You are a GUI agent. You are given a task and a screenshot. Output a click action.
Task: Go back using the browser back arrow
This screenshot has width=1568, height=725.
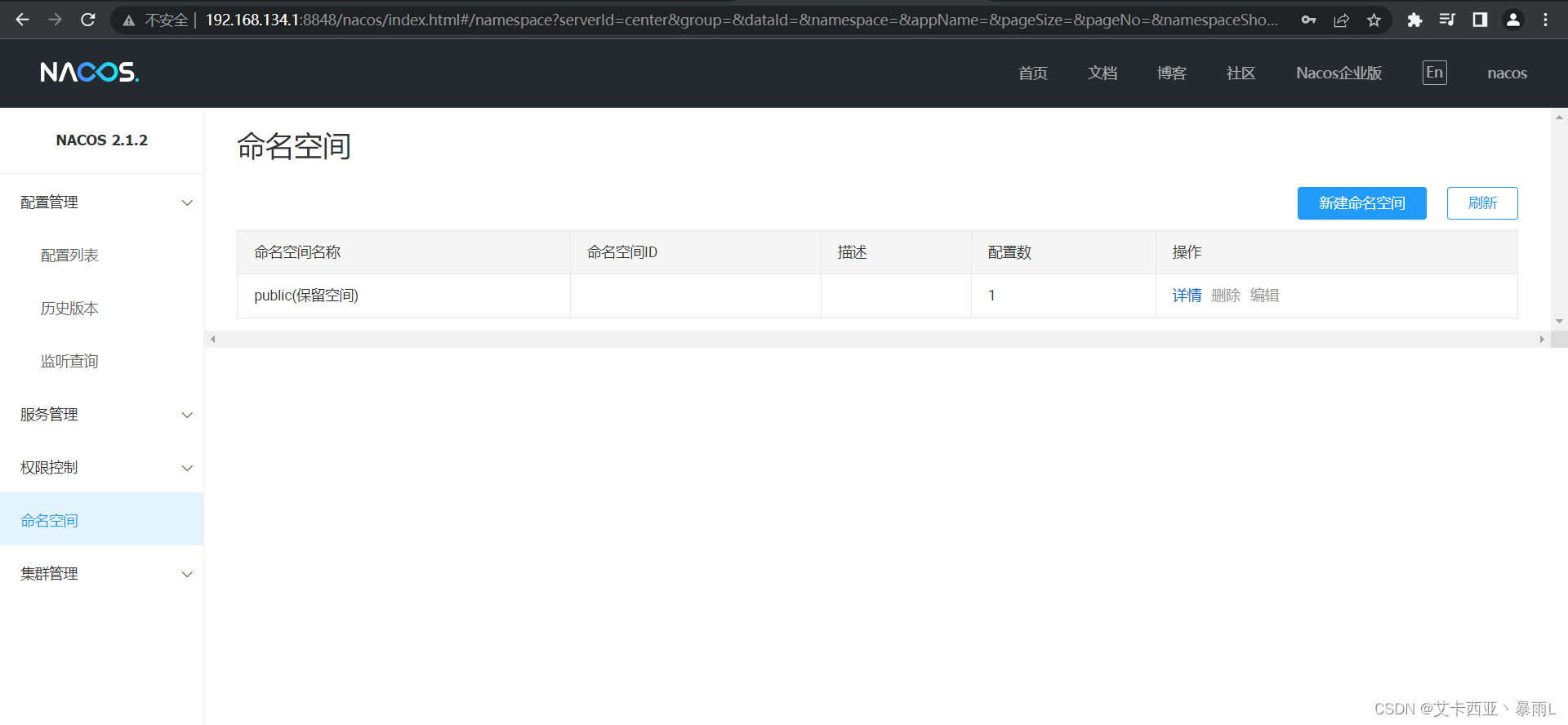tap(22, 20)
